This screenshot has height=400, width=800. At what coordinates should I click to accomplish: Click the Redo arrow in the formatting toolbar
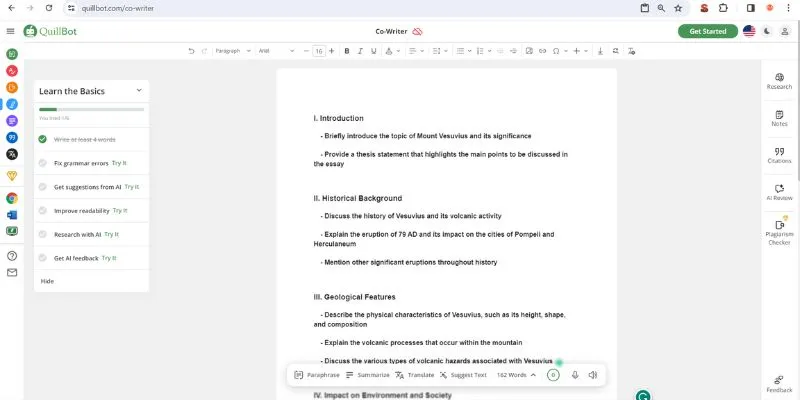tap(205, 51)
